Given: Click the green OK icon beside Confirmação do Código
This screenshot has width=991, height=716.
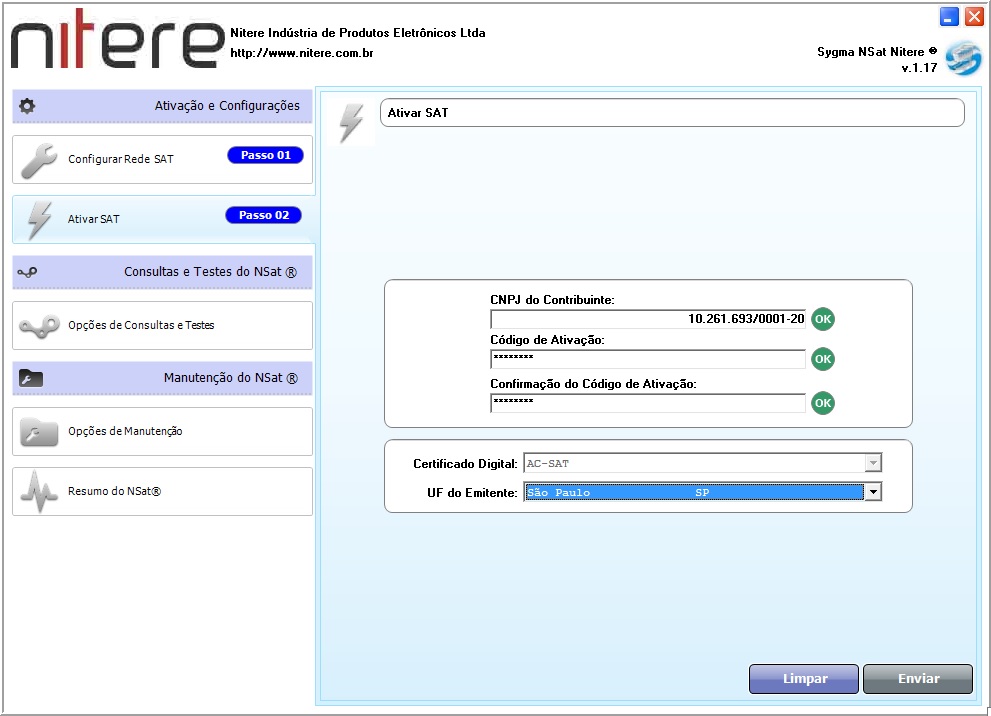Looking at the screenshot, I should (x=823, y=403).
